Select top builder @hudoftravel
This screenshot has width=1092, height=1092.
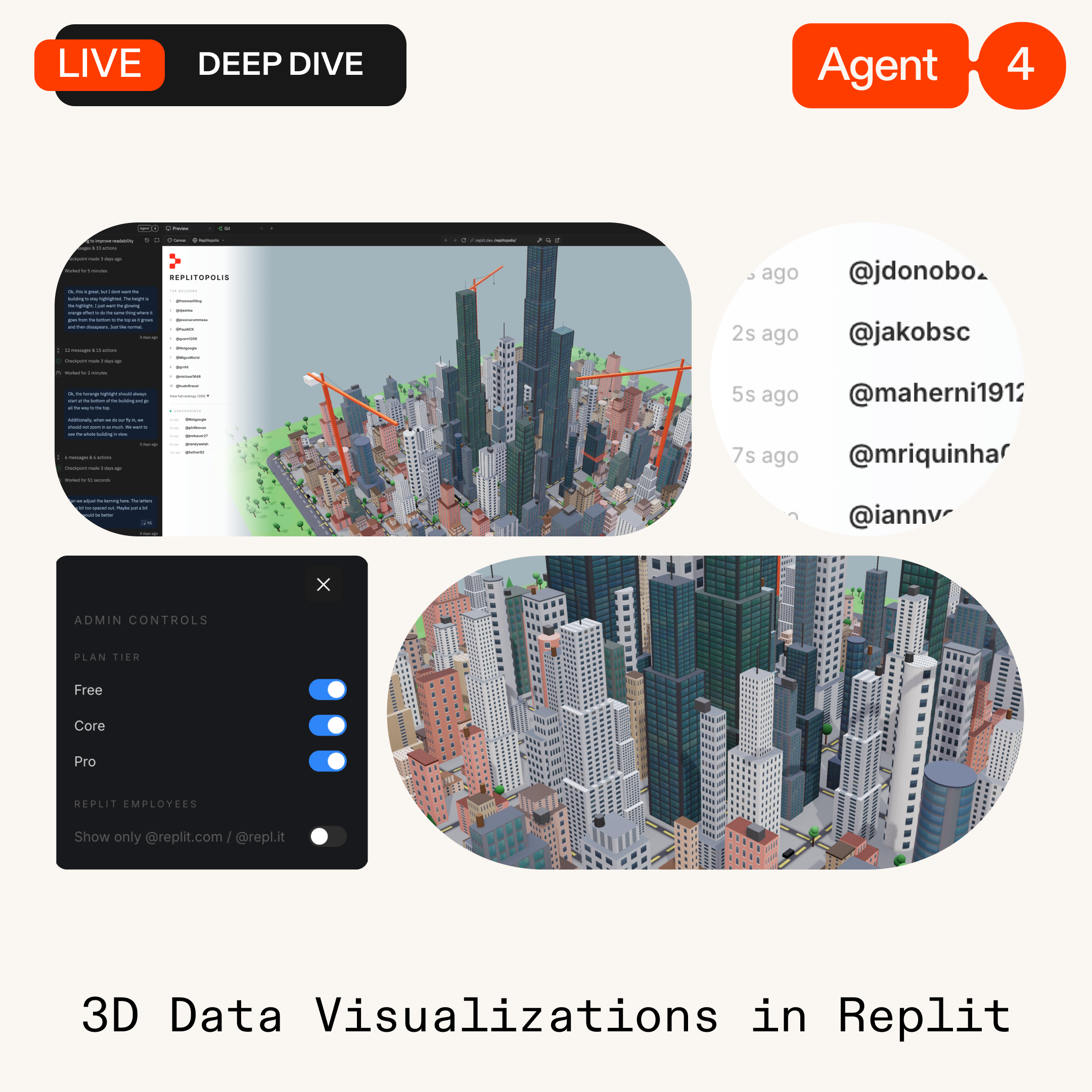[187, 386]
